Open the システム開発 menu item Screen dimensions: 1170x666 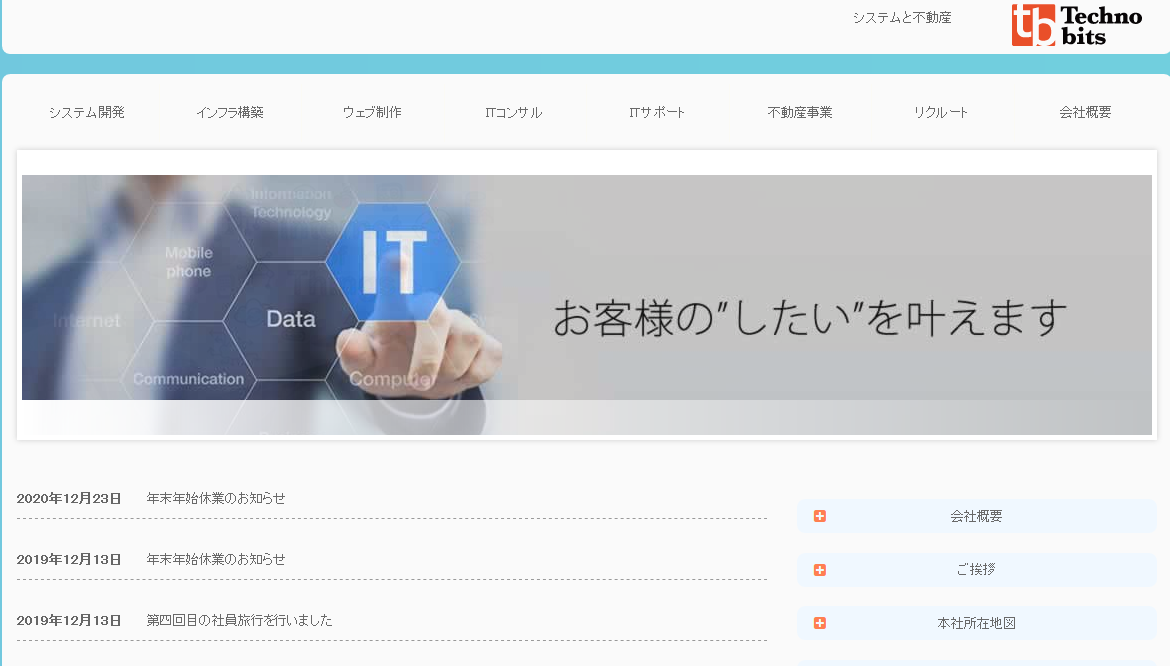pos(87,112)
